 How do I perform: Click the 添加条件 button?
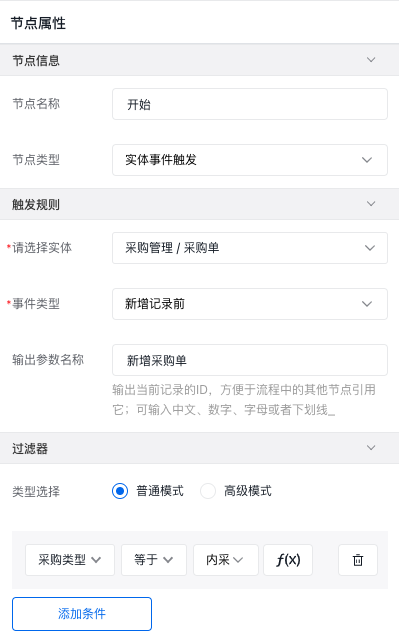click(x=82, y=614)
